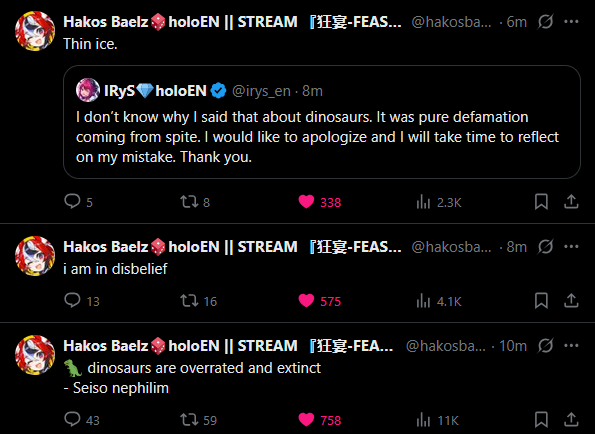Image resolution: width=595 pixels, height=434 pixels.
Task: Retweet the "Thin ice." post
Action: [195, 202]
